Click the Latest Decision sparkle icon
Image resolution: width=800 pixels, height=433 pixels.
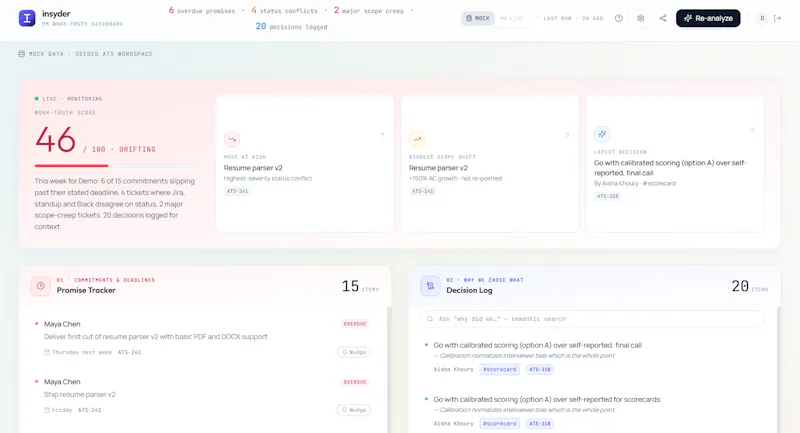[602, 134]
